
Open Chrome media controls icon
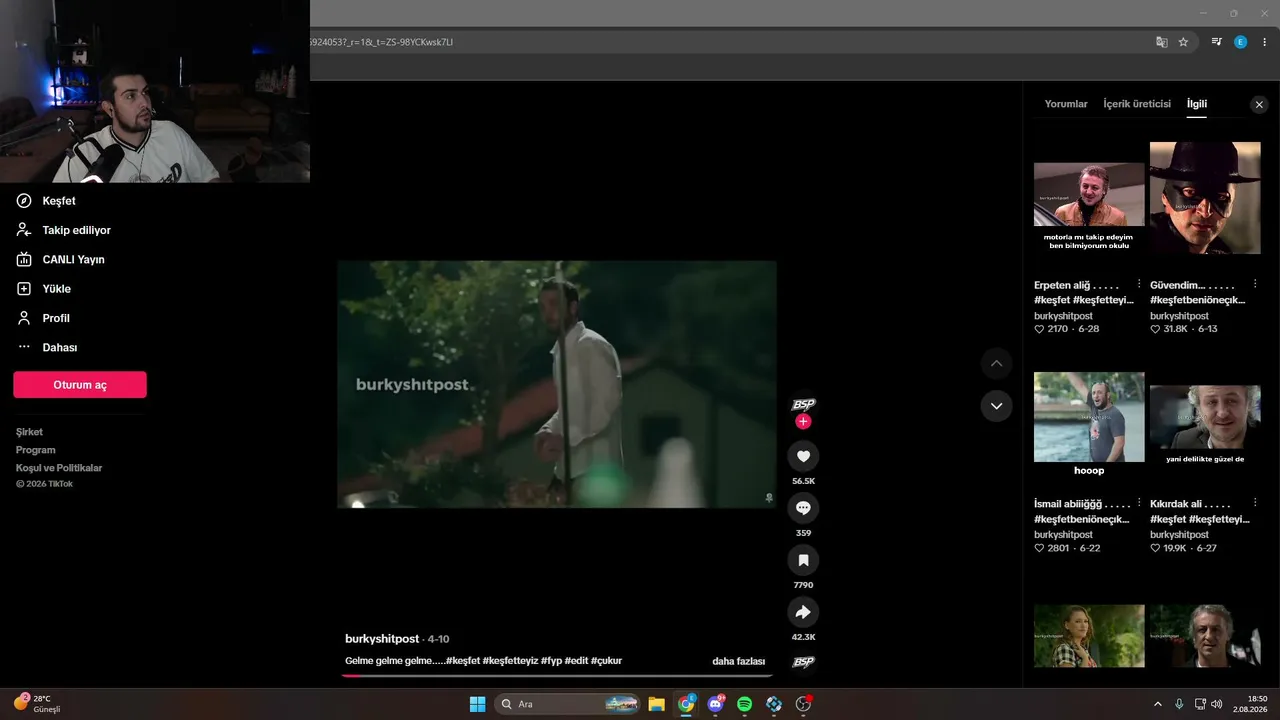pos(1216,42)
